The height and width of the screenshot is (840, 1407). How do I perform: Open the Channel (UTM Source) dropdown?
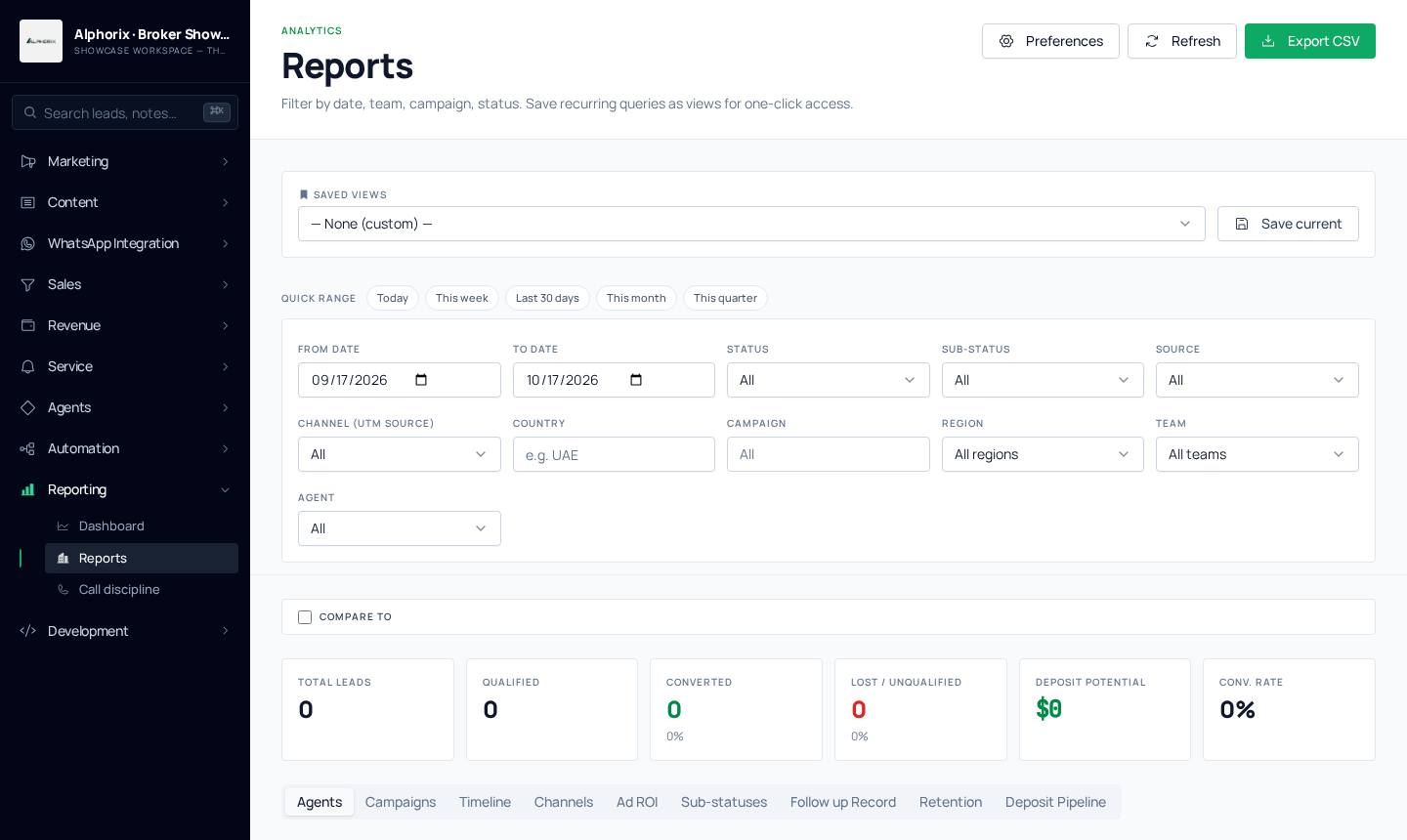400,454
